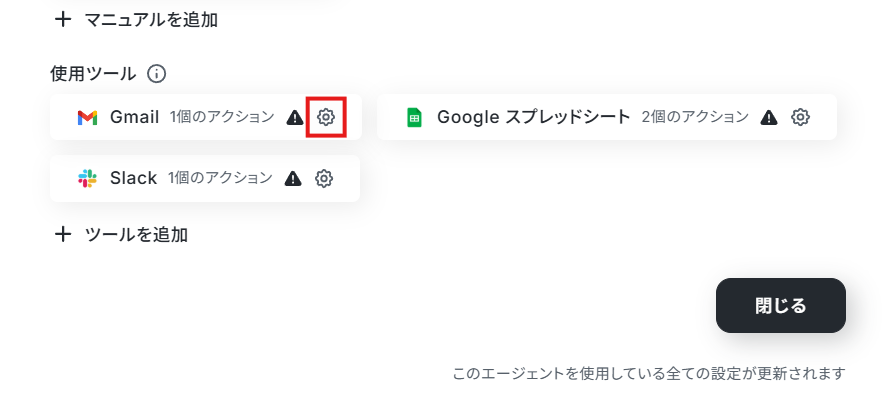Select the Gmail tool name
The width and height of the screenshot is (886, 413).
134,117
